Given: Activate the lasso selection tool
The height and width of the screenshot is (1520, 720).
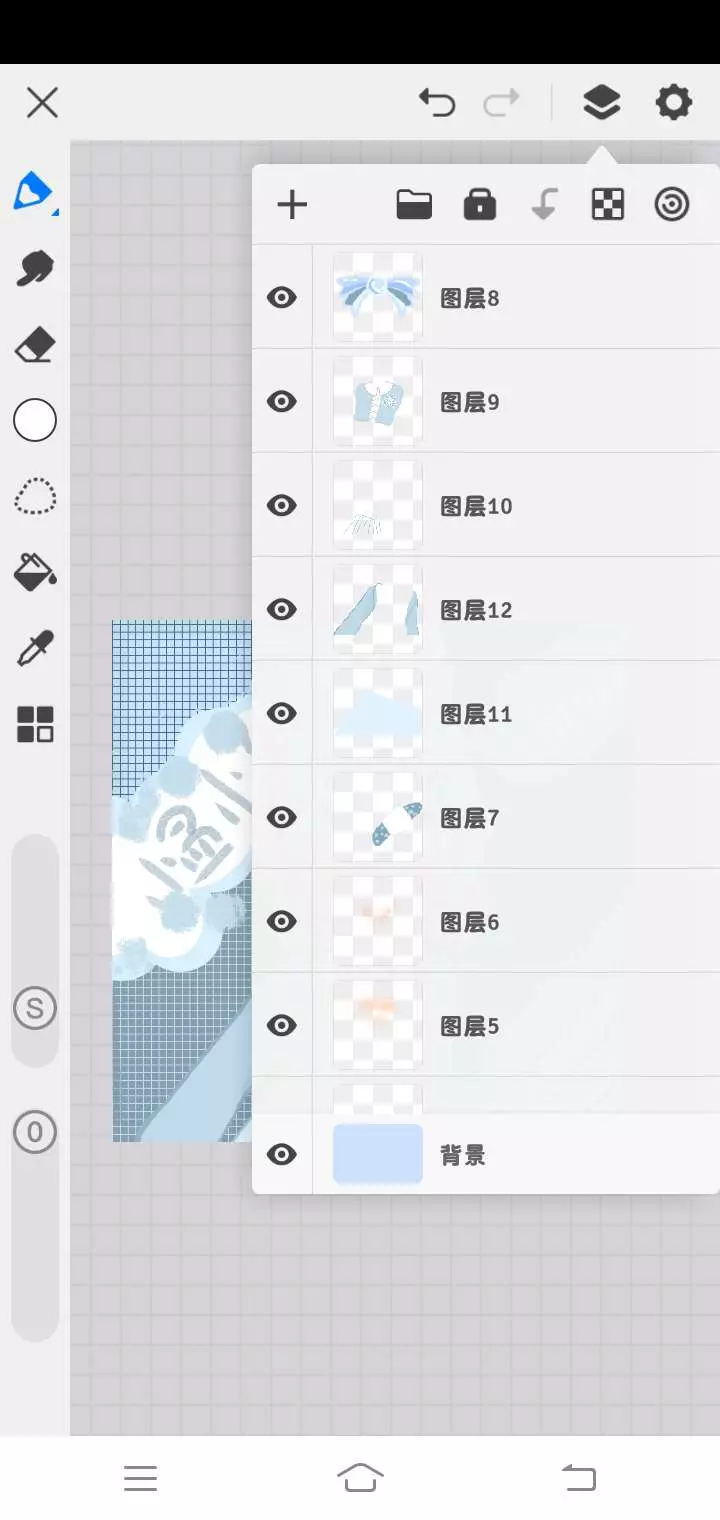Looking at the screenshot, I should [35, 496].
